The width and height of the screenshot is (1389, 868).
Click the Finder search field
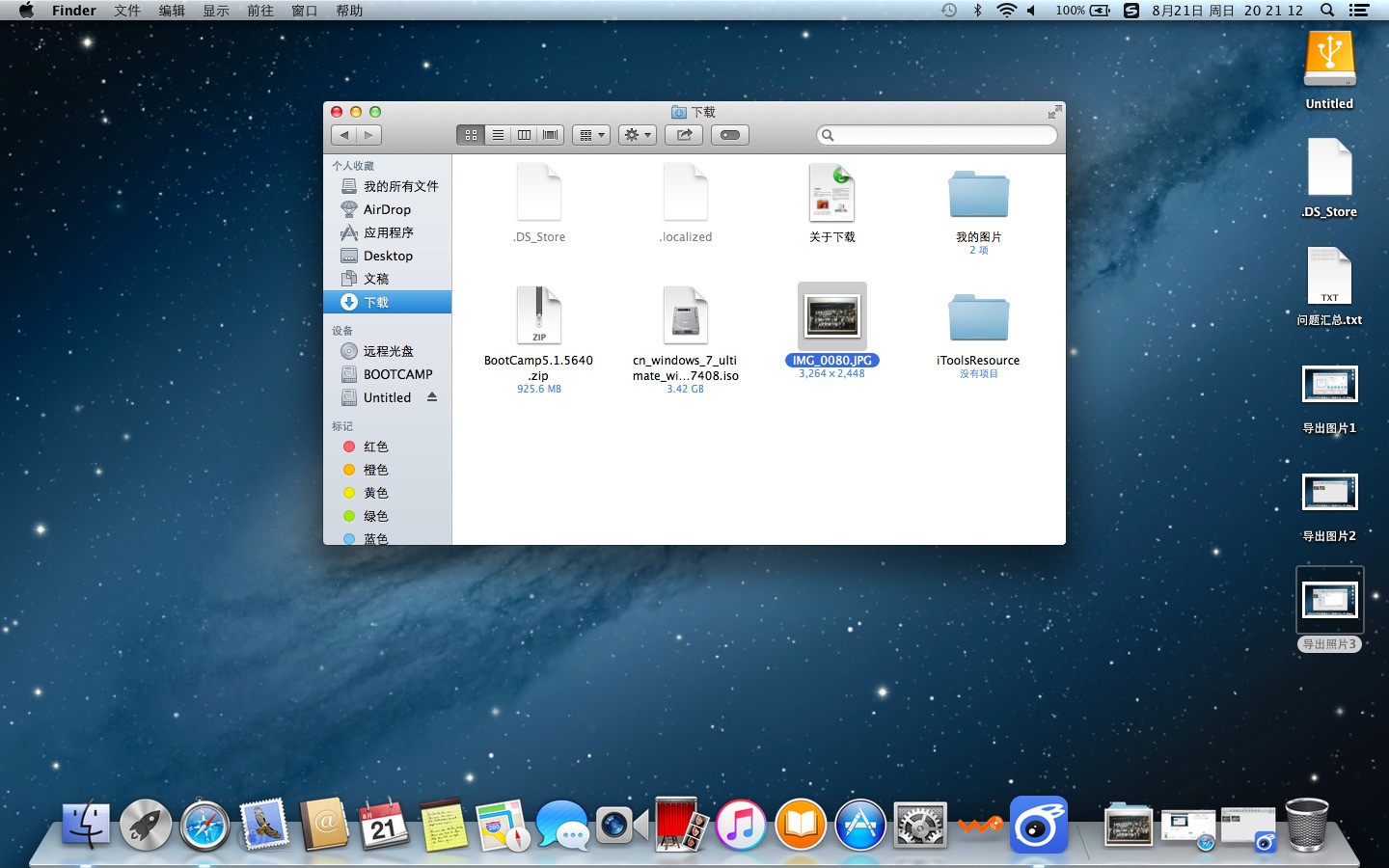pos(937,135)
